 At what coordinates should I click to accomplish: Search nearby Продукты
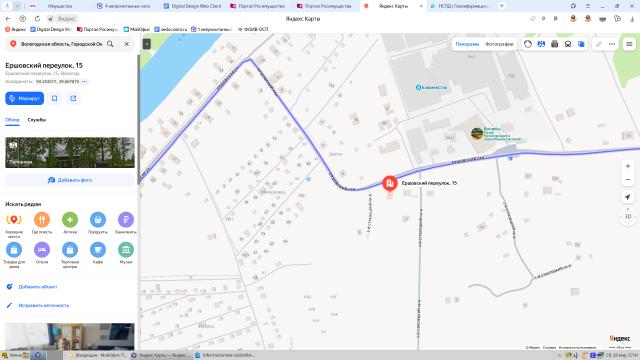click(x=98, y=223)
